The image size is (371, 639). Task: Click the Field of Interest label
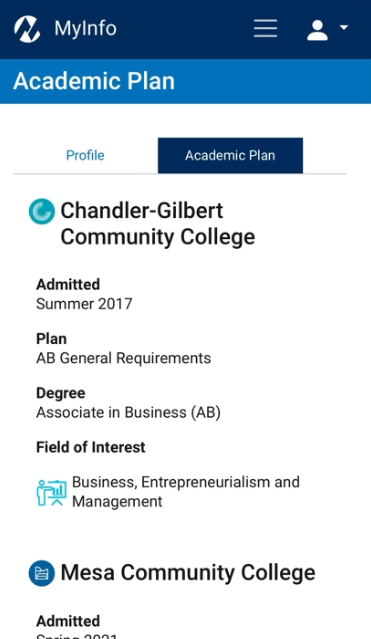(x=91, y=447)
